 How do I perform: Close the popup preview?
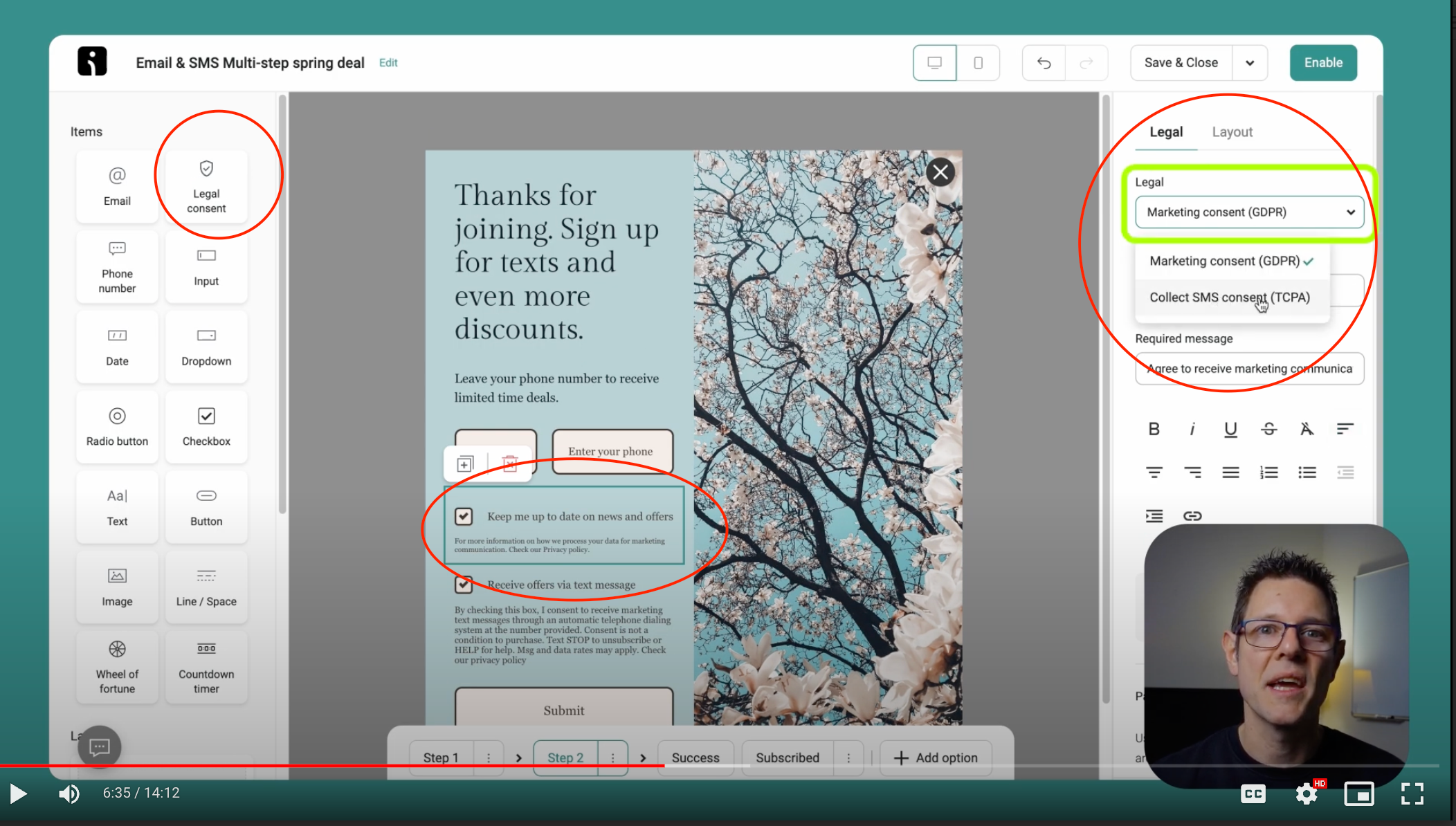tap(940, 172)
